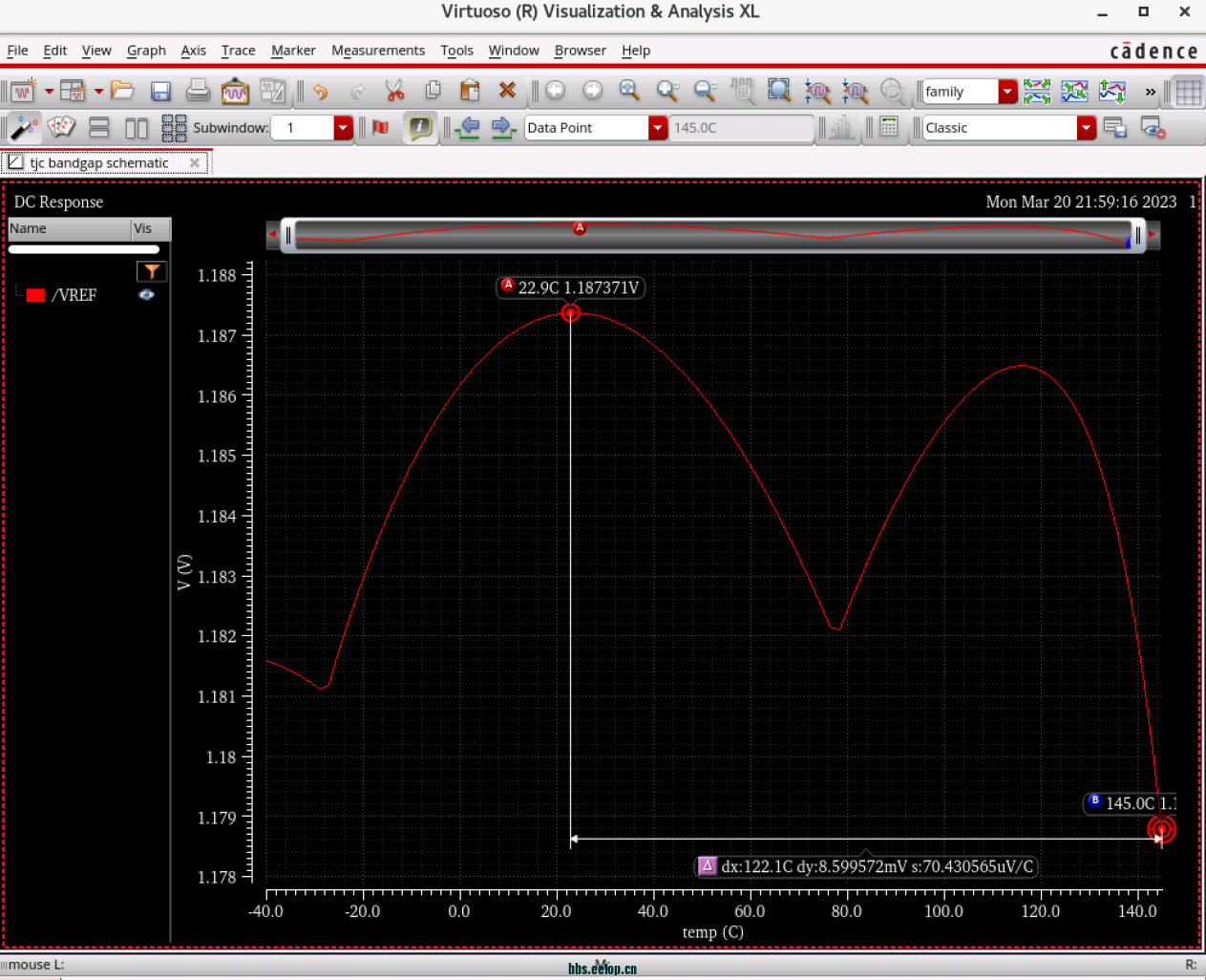Click the save workspace window icon

1114,127
